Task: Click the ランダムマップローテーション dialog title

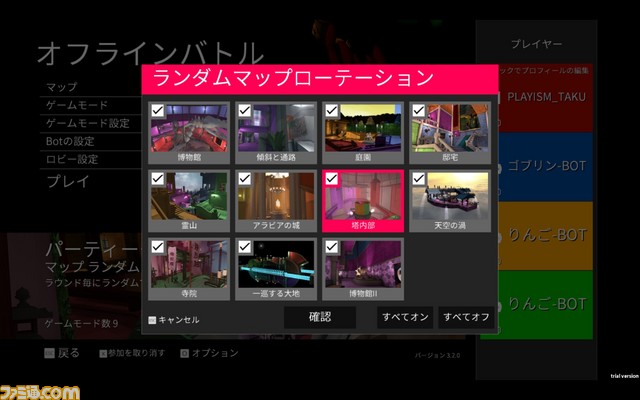Action: tap(293, 78)
